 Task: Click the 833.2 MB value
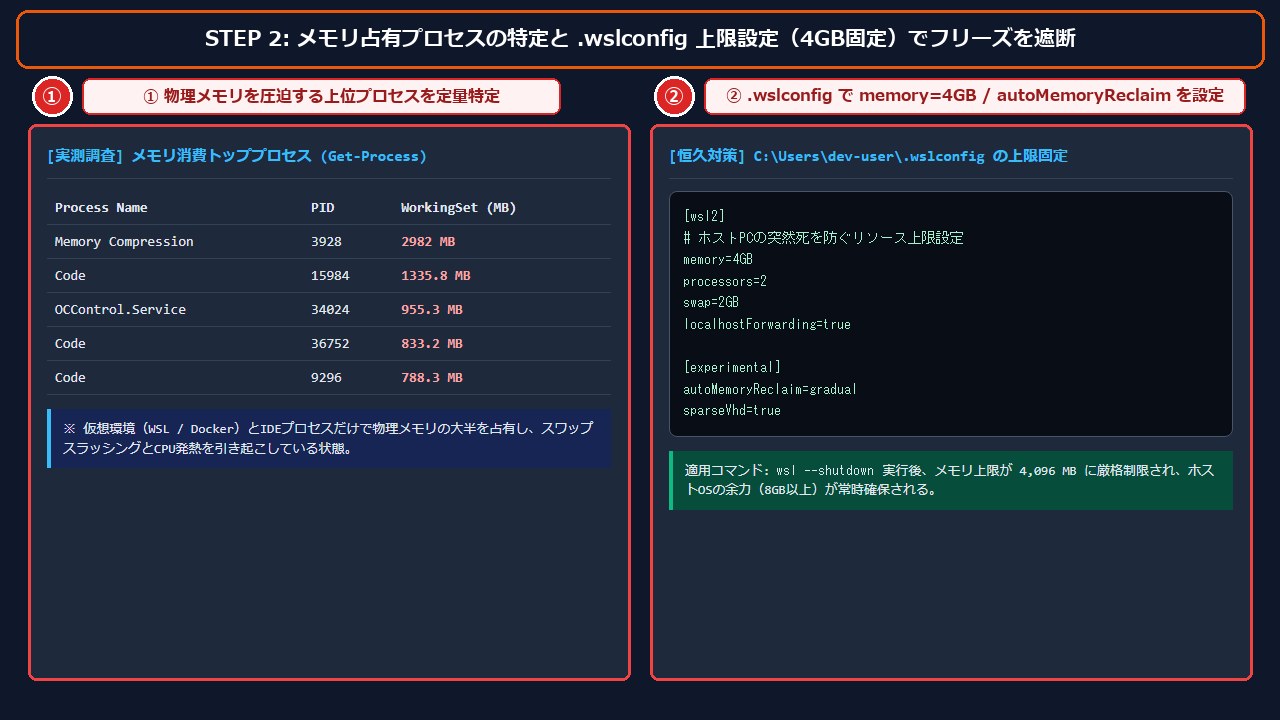(432, 344)
